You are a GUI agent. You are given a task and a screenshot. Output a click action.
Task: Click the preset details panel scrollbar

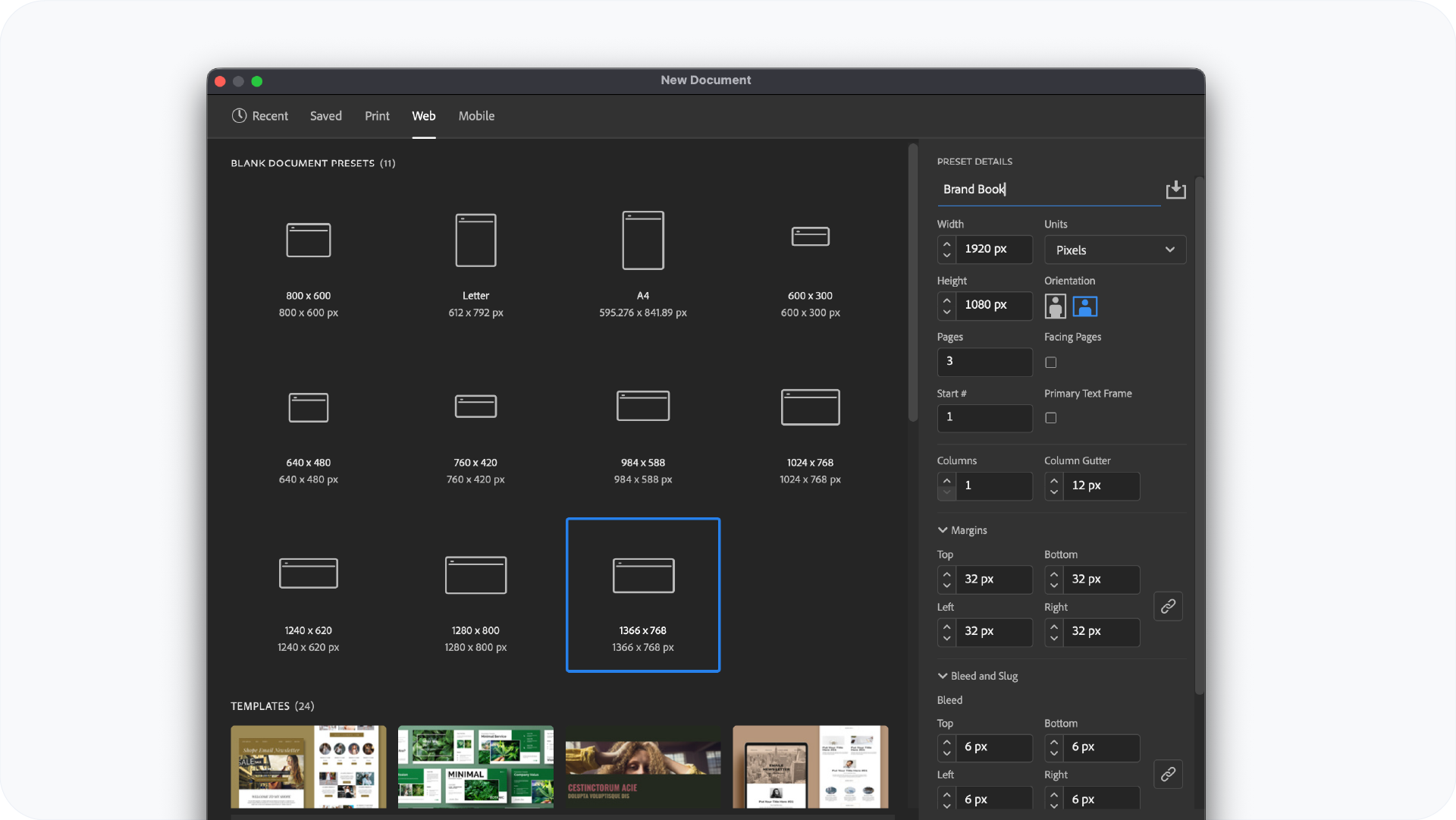coord(1200,435)
